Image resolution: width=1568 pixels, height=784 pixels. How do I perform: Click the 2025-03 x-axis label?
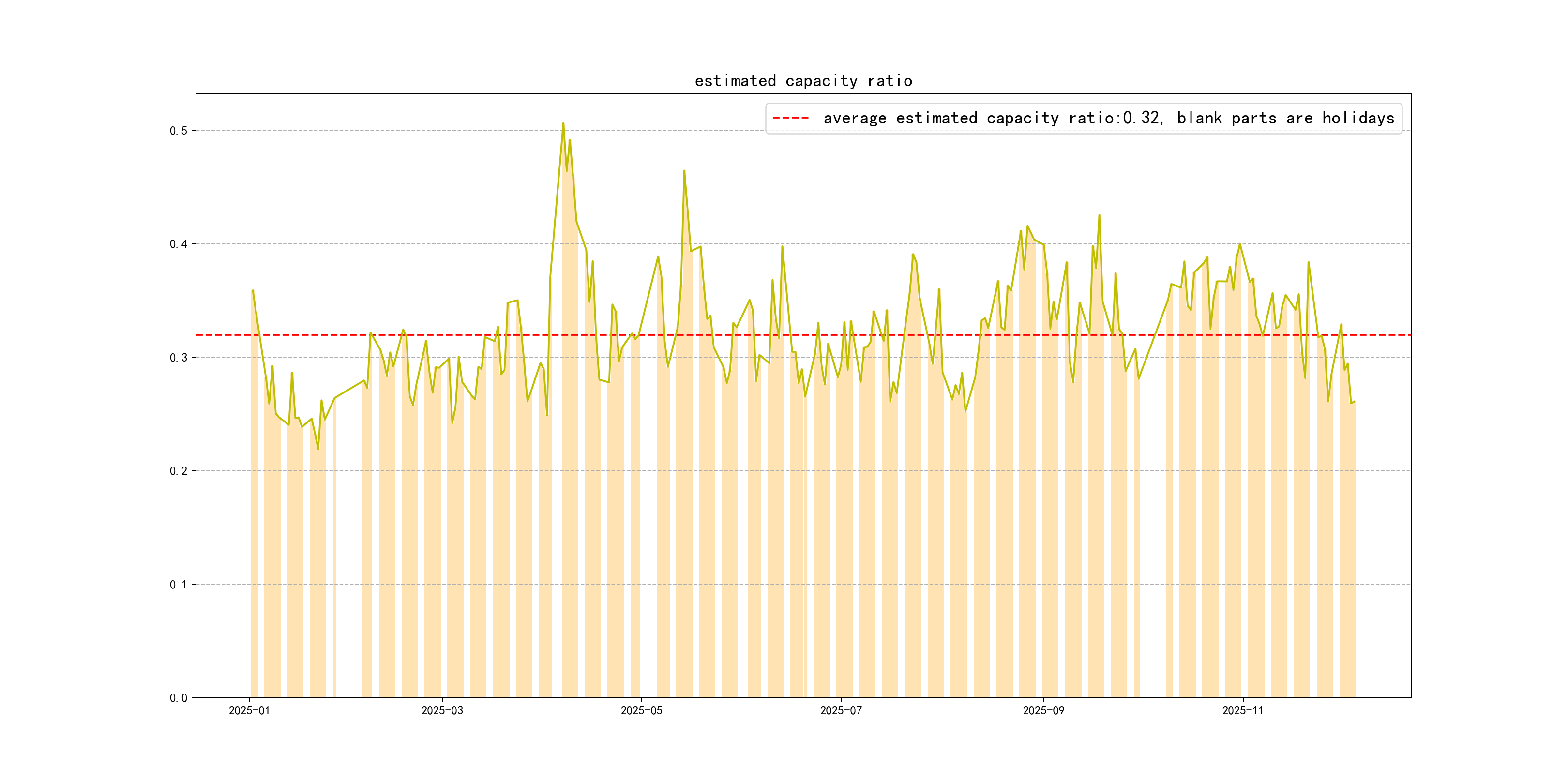click(x=442, y=710)
